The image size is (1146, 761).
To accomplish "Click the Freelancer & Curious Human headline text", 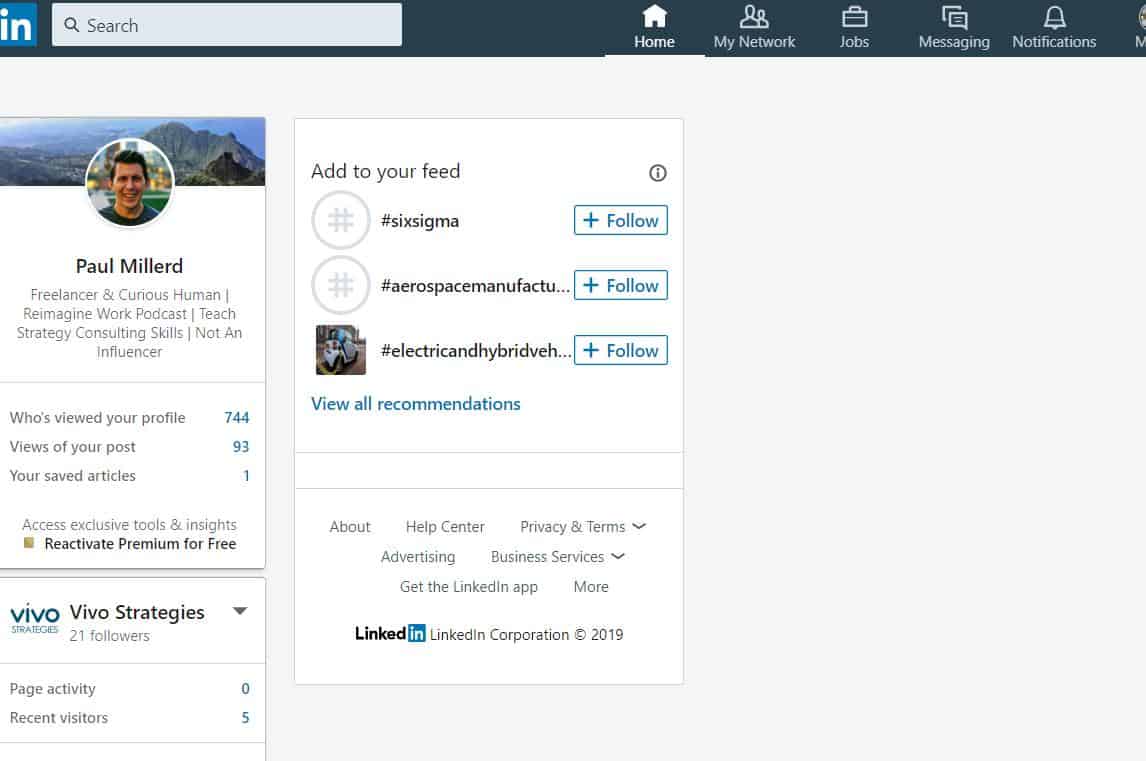I will pos(129,323).
